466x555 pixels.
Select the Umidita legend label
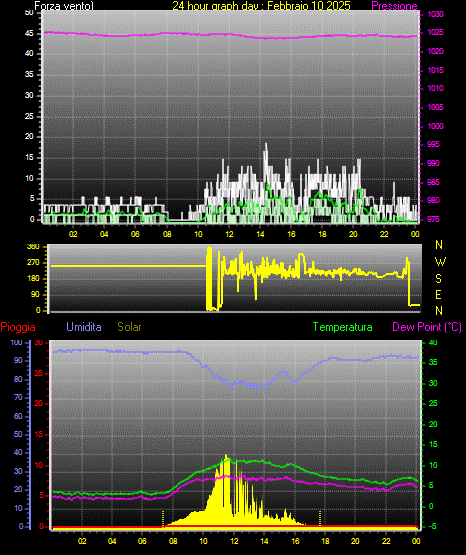[84, 327]
